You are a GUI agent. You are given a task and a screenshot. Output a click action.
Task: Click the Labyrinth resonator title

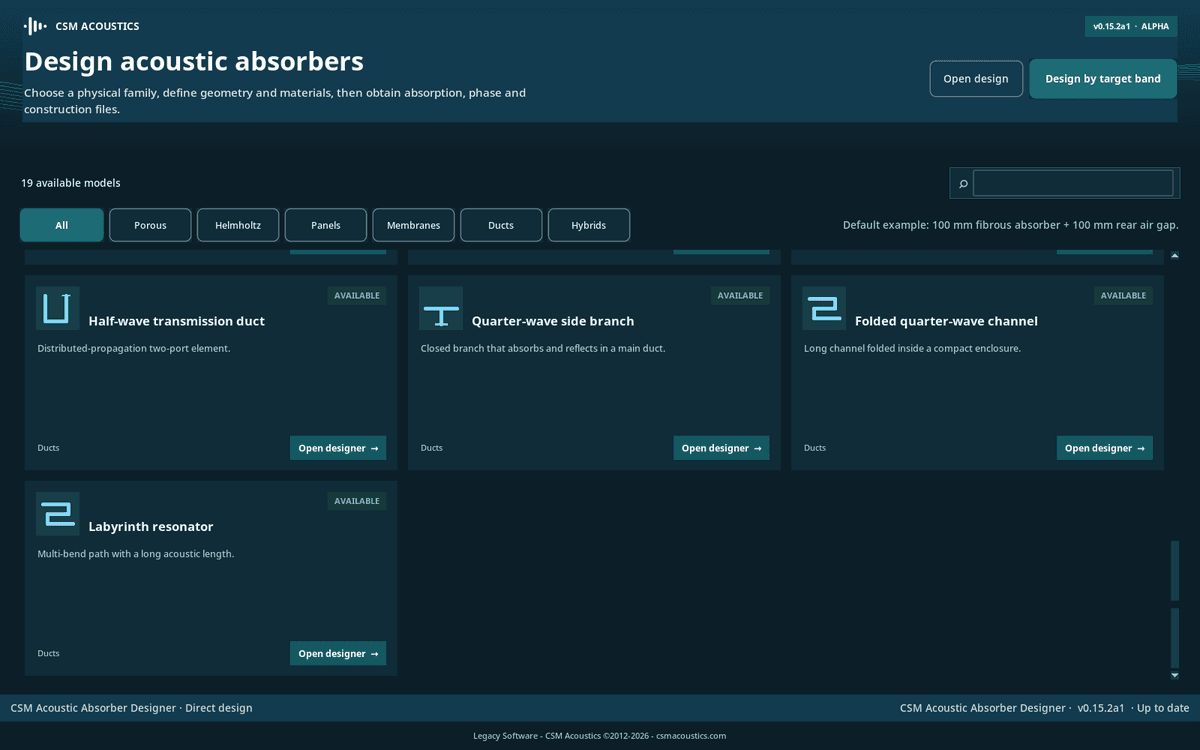point(151,526)
